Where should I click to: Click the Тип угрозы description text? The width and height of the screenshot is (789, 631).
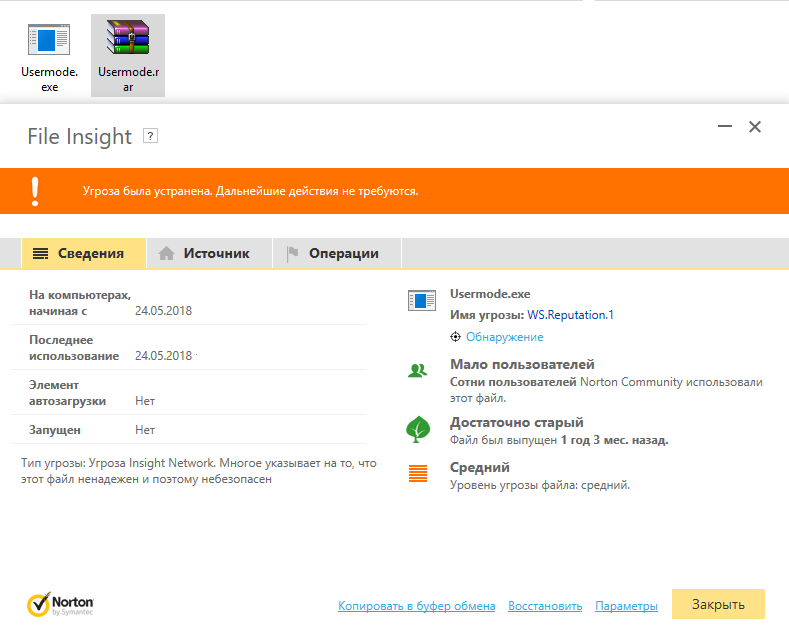(199, 471)
